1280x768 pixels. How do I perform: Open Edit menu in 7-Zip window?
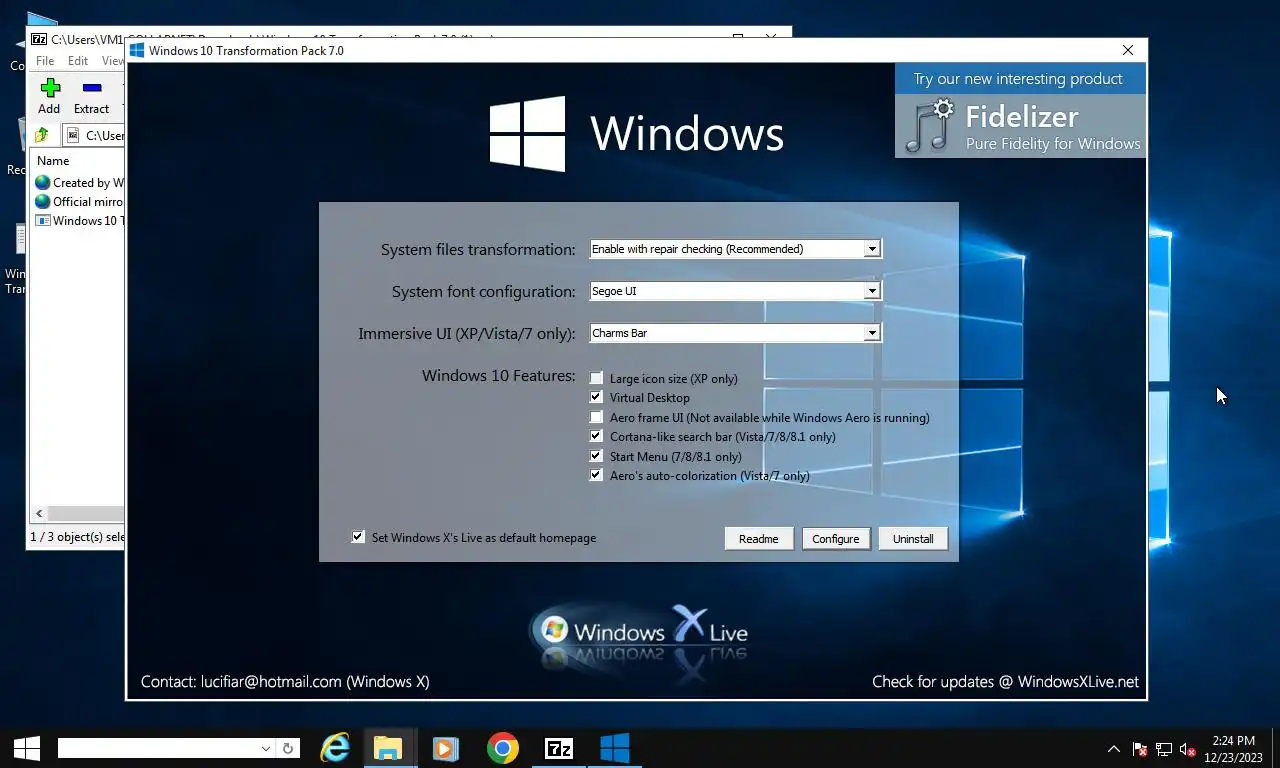point(78,61)
